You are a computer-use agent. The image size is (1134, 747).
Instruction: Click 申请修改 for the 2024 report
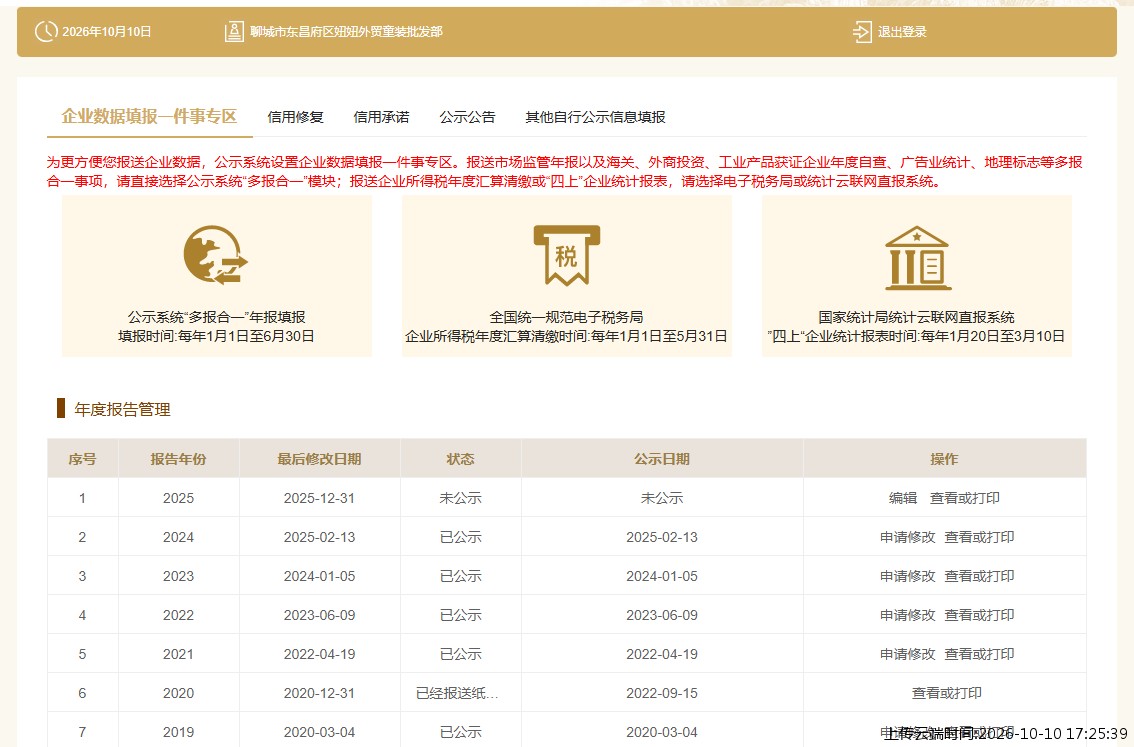908,537
